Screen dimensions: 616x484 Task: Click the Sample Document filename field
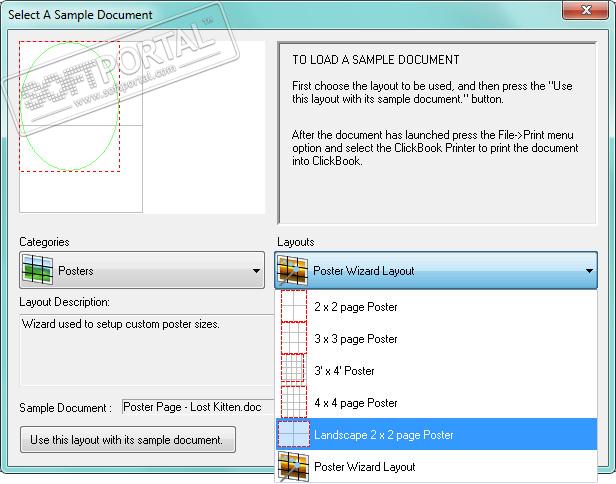click(x=198, y=407)
